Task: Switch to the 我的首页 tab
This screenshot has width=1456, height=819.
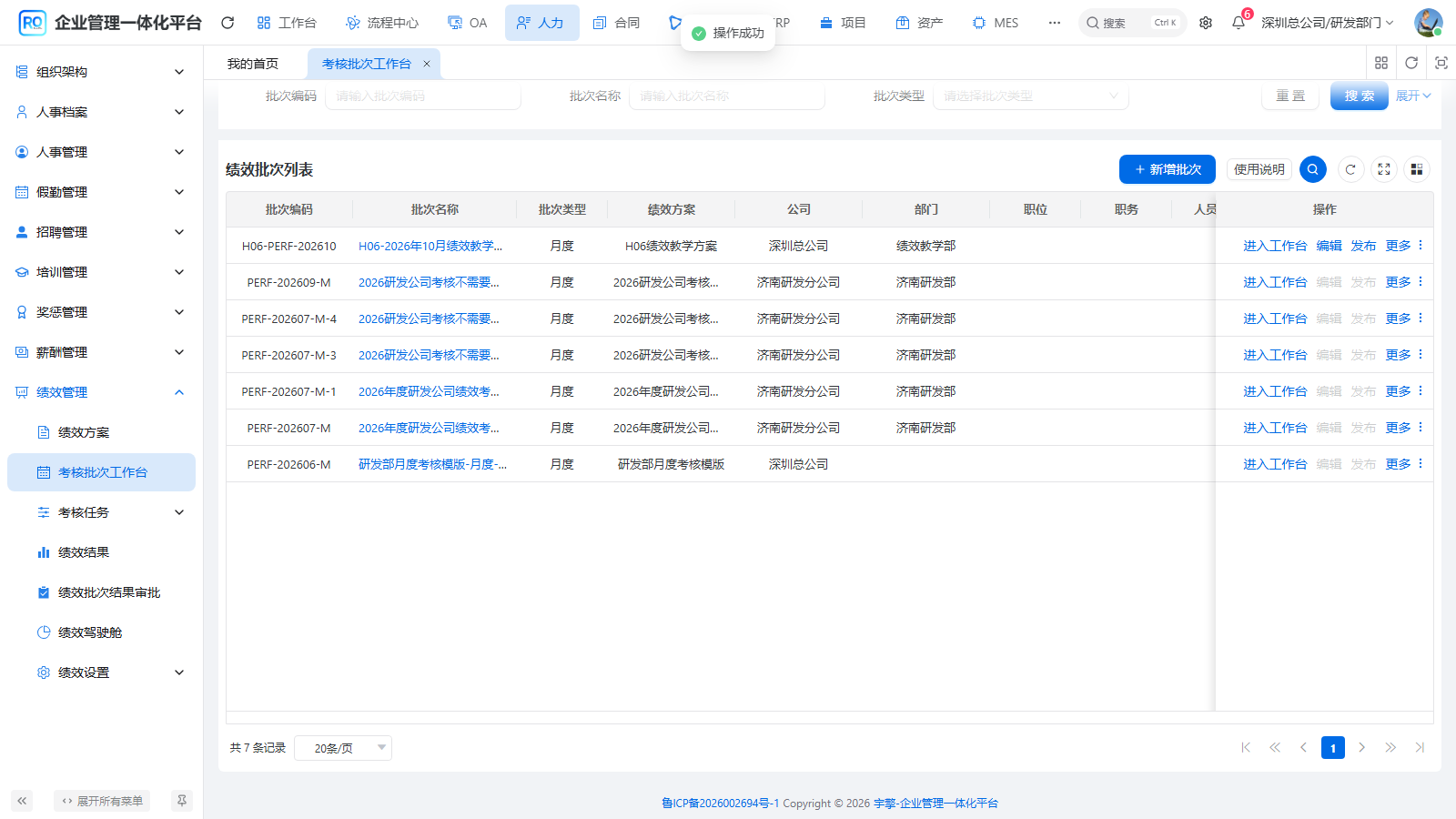Action: (253, 64)
